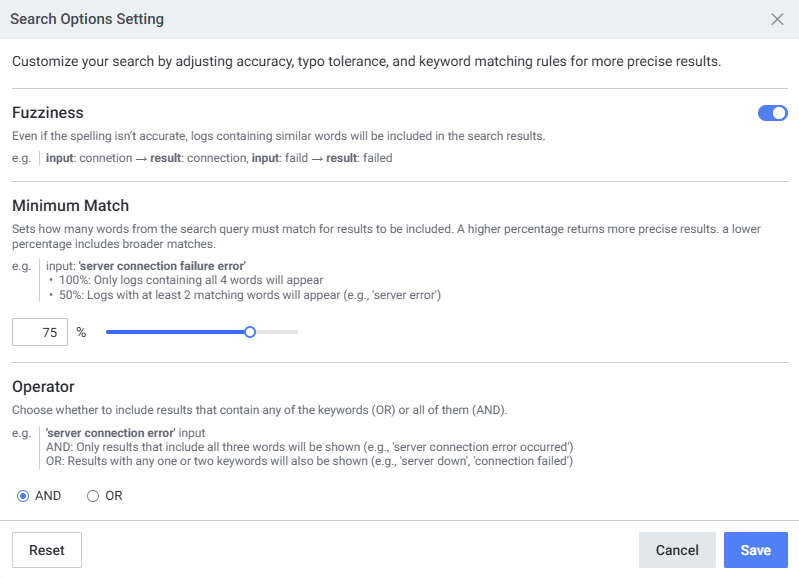Select the AND operator radio button
799x579 pixels.
[23, 496]
